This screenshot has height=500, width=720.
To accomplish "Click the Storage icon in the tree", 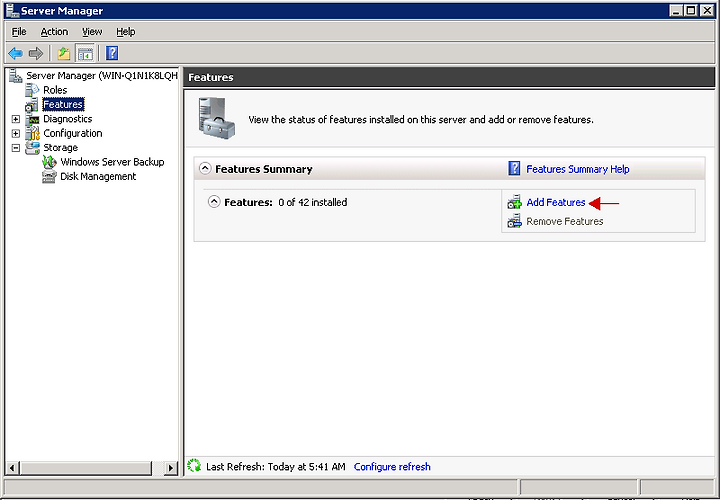I will [33, 148].
